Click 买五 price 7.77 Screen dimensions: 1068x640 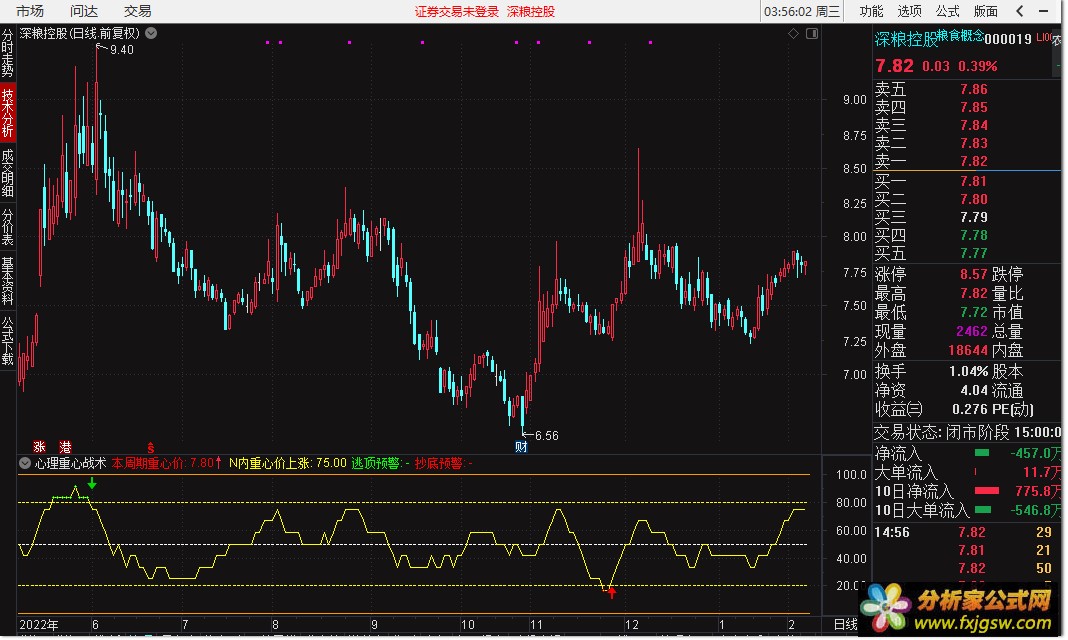tap(973, 253)
